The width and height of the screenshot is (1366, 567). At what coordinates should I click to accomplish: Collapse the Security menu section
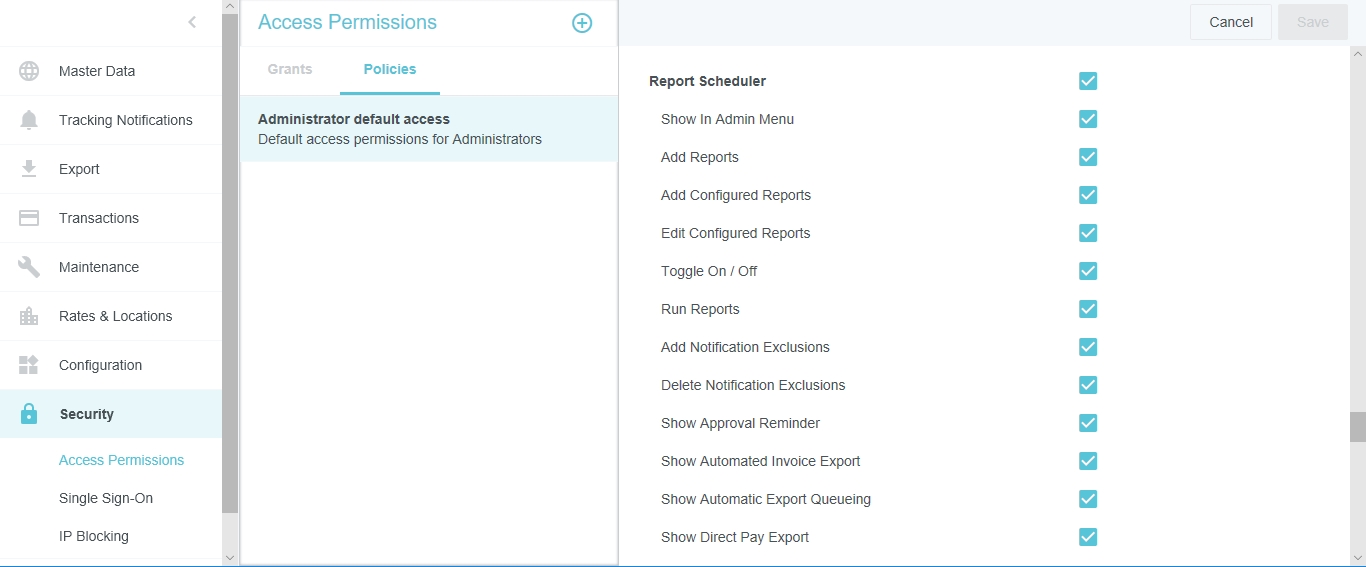[87, 414]
